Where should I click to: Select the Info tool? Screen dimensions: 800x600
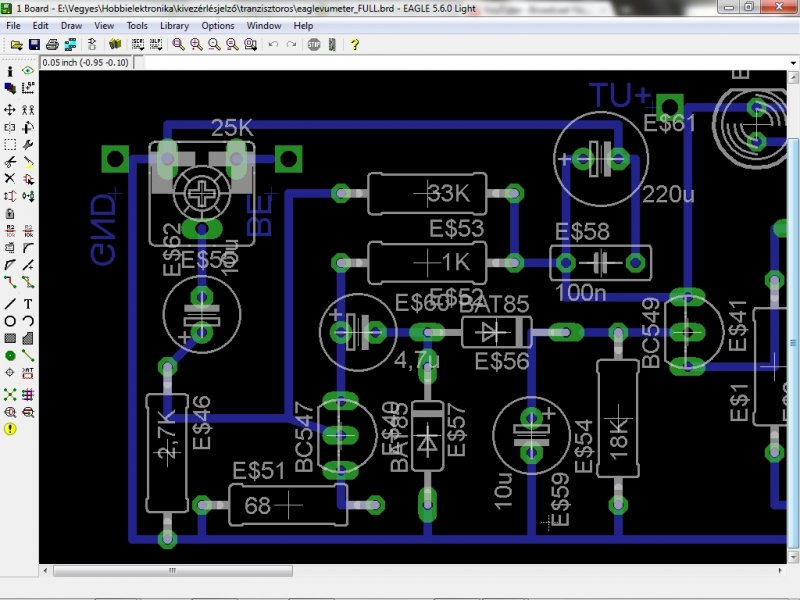click(x=10, y=71)
